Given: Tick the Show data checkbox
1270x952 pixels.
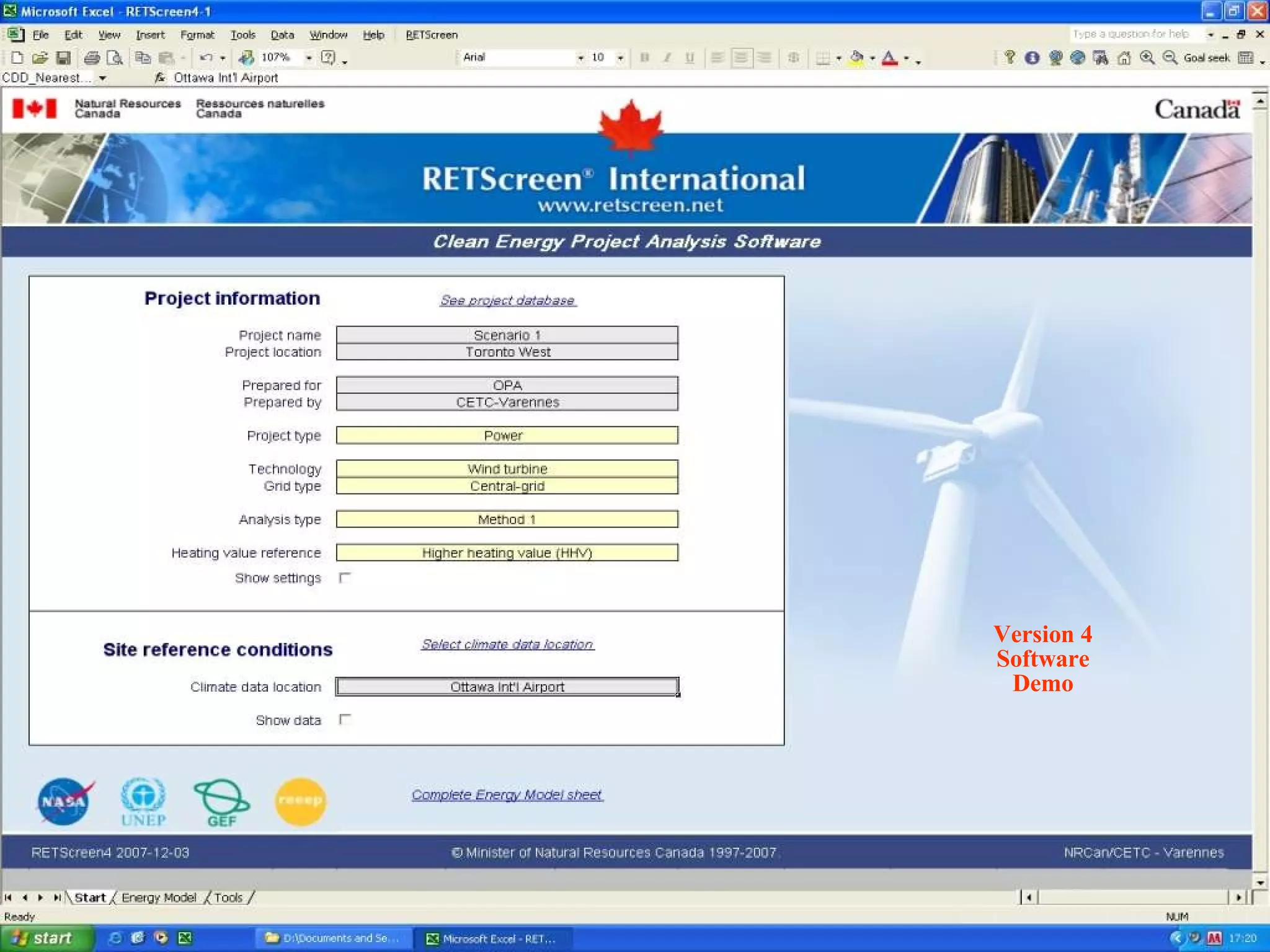Looking at the screenshot, I should [345, 720].
